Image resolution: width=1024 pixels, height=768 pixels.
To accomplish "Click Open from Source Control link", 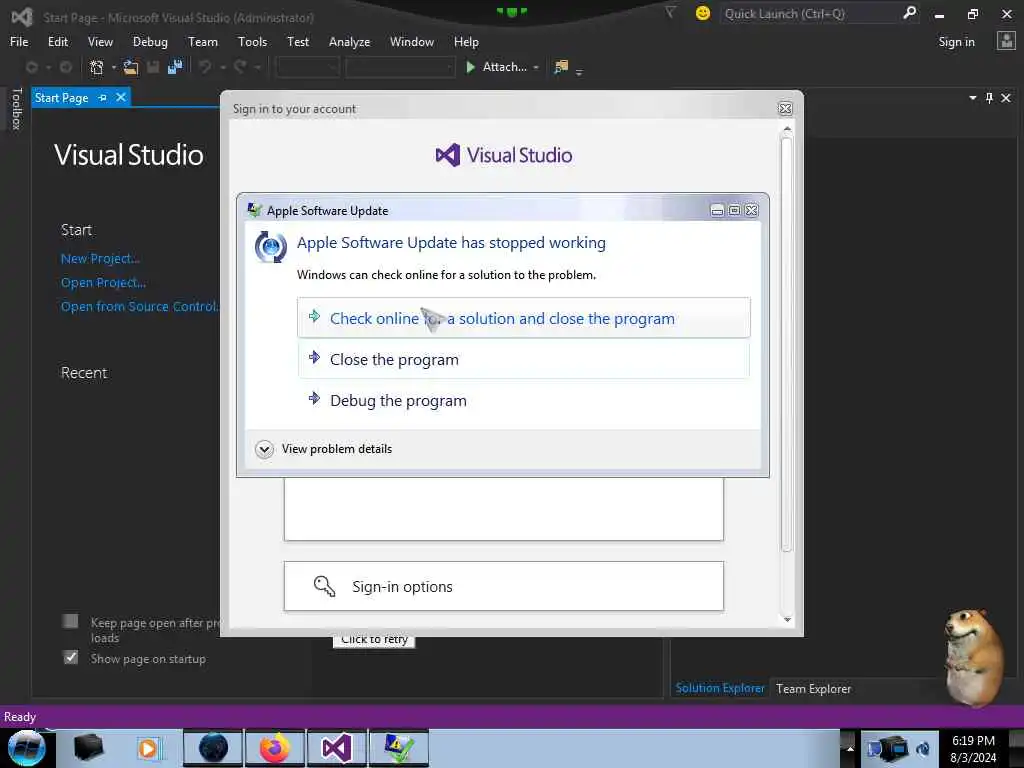I will point(140,306).
